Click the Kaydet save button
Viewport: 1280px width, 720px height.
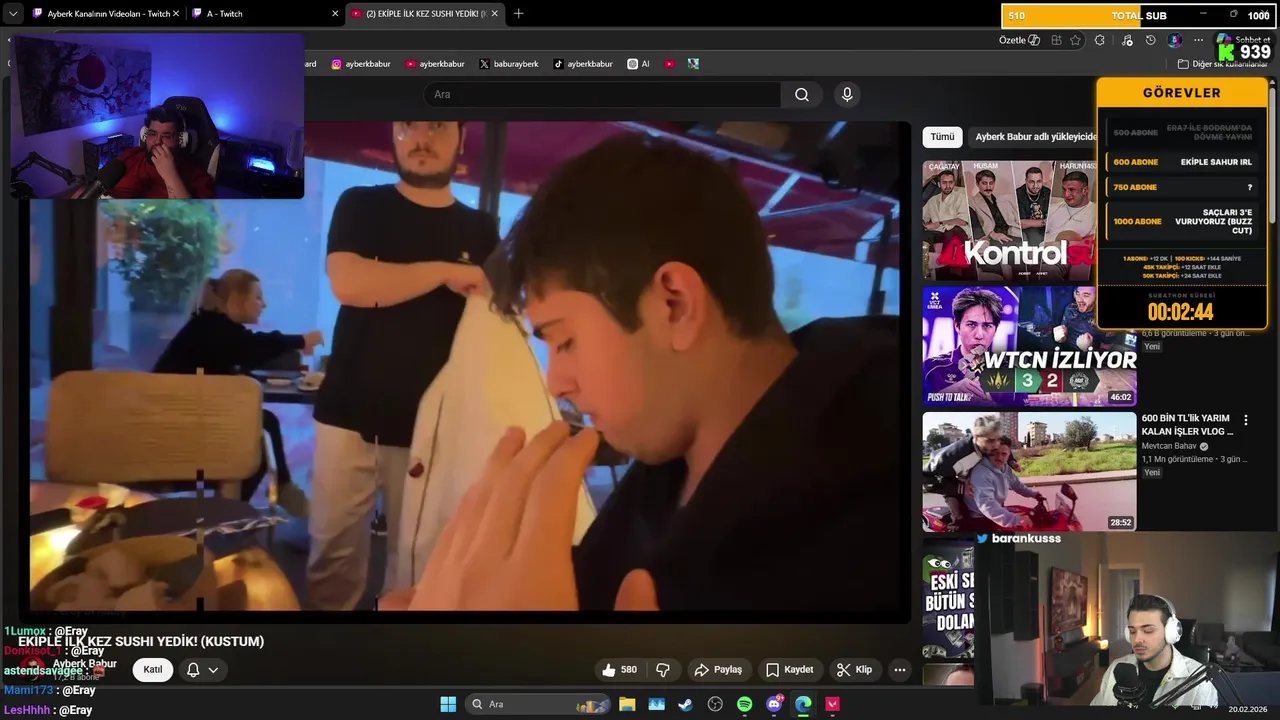790,670
